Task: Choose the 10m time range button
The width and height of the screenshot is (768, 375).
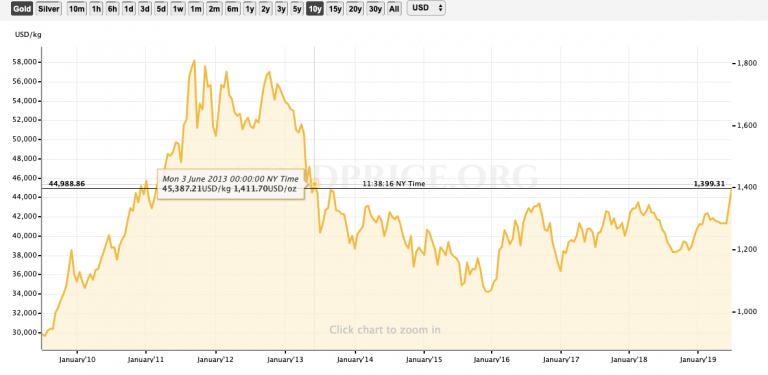Action: (77, 9)
